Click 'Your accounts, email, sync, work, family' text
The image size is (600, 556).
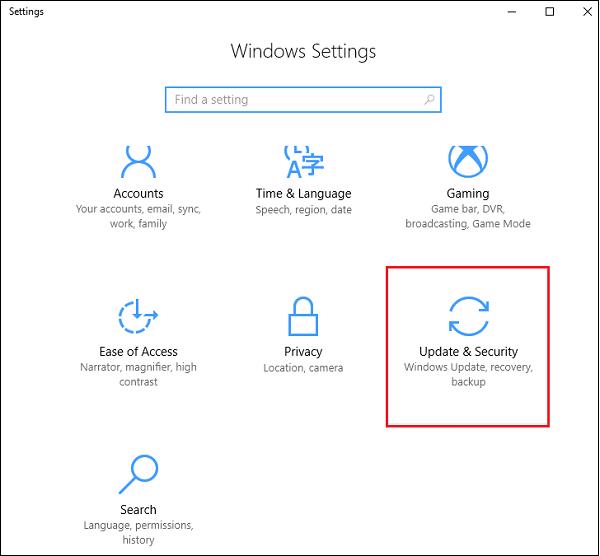(x=138, y=216)
